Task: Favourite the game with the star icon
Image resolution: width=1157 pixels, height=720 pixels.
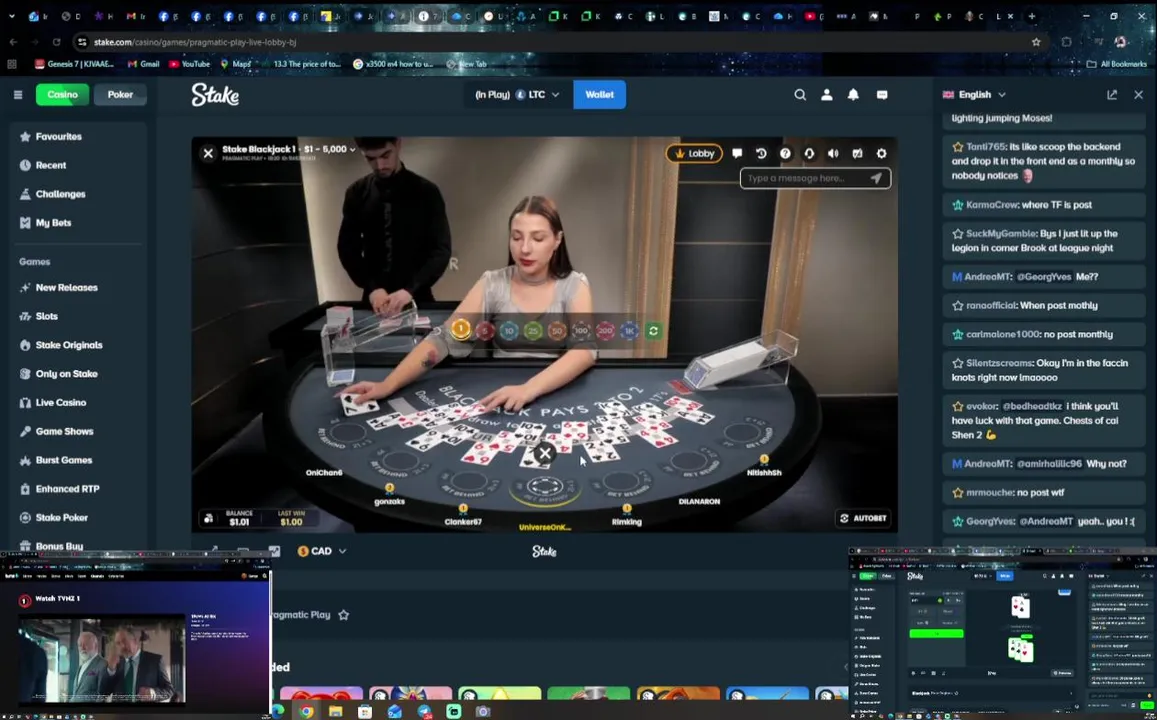Action: coord(343,615)
